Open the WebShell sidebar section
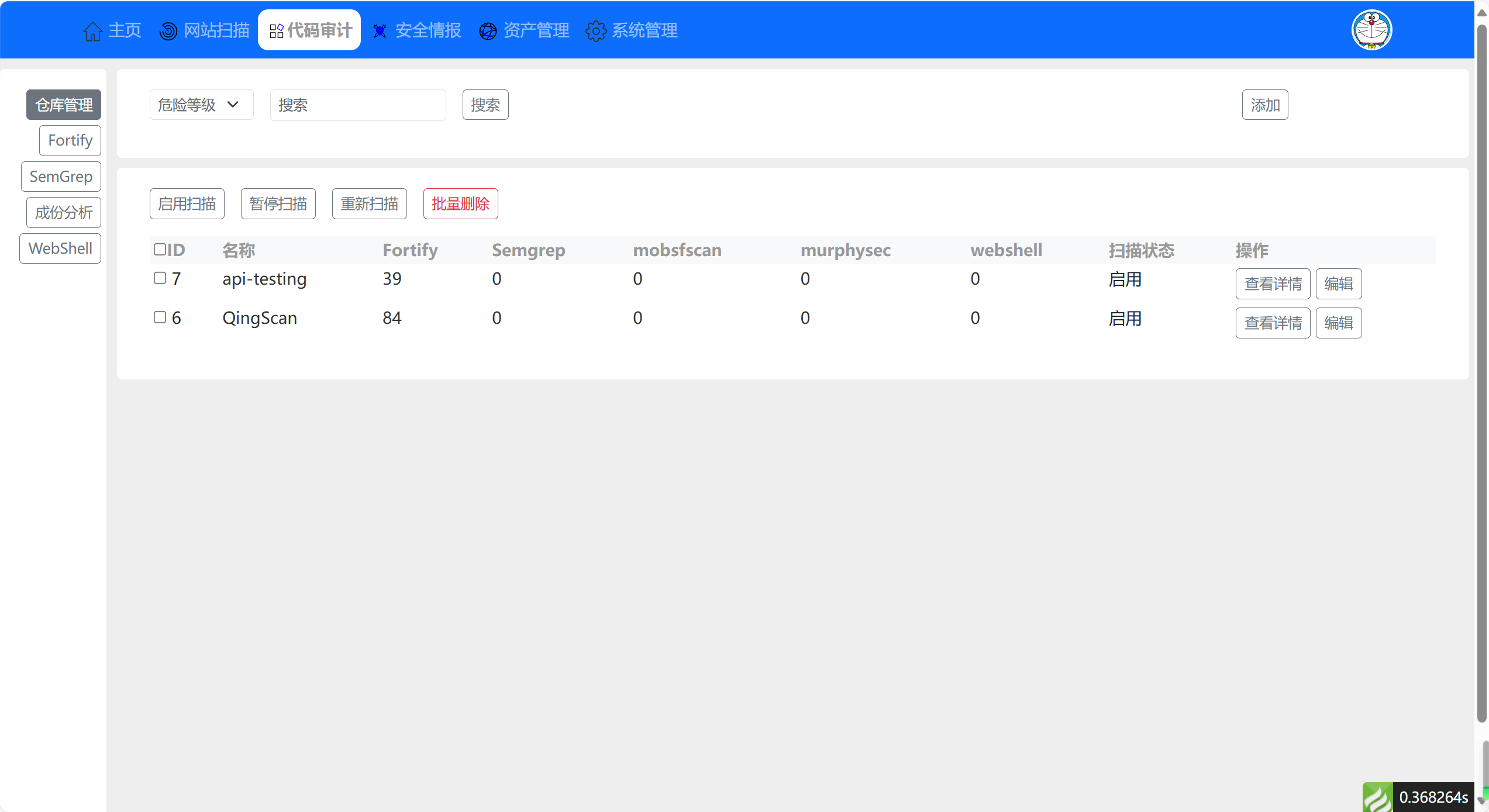Screen dimensions: 1489x812 [60, 248]
